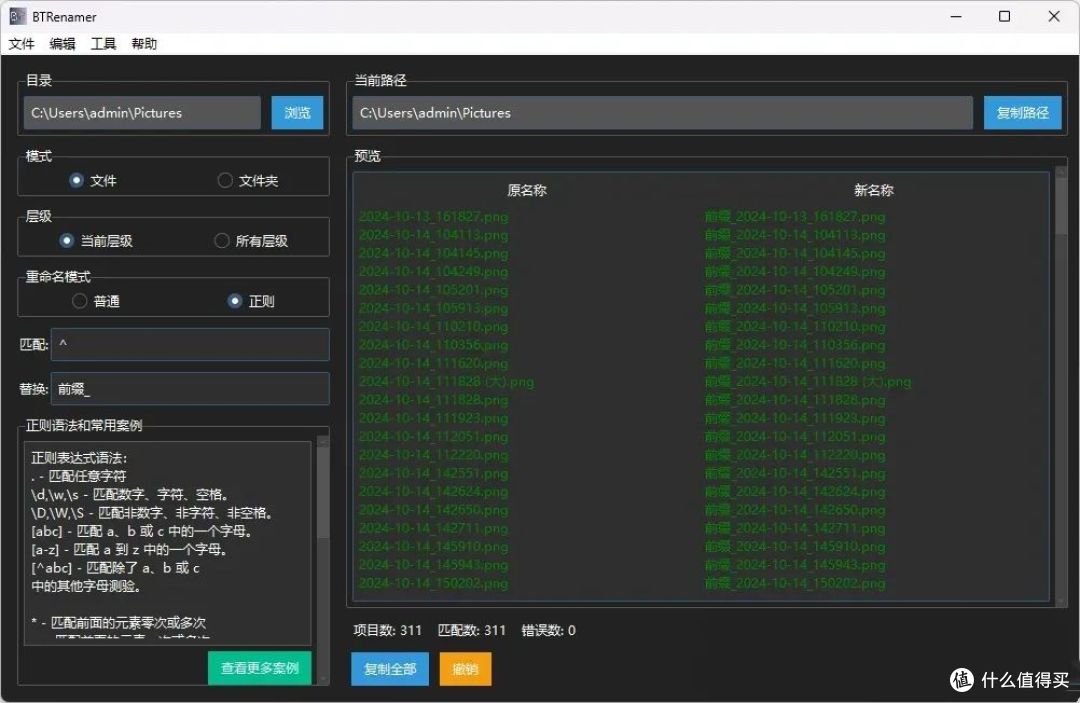Click the 匹配数: 311 status text
Screen dimensions: 1080x703
[472, 630]
